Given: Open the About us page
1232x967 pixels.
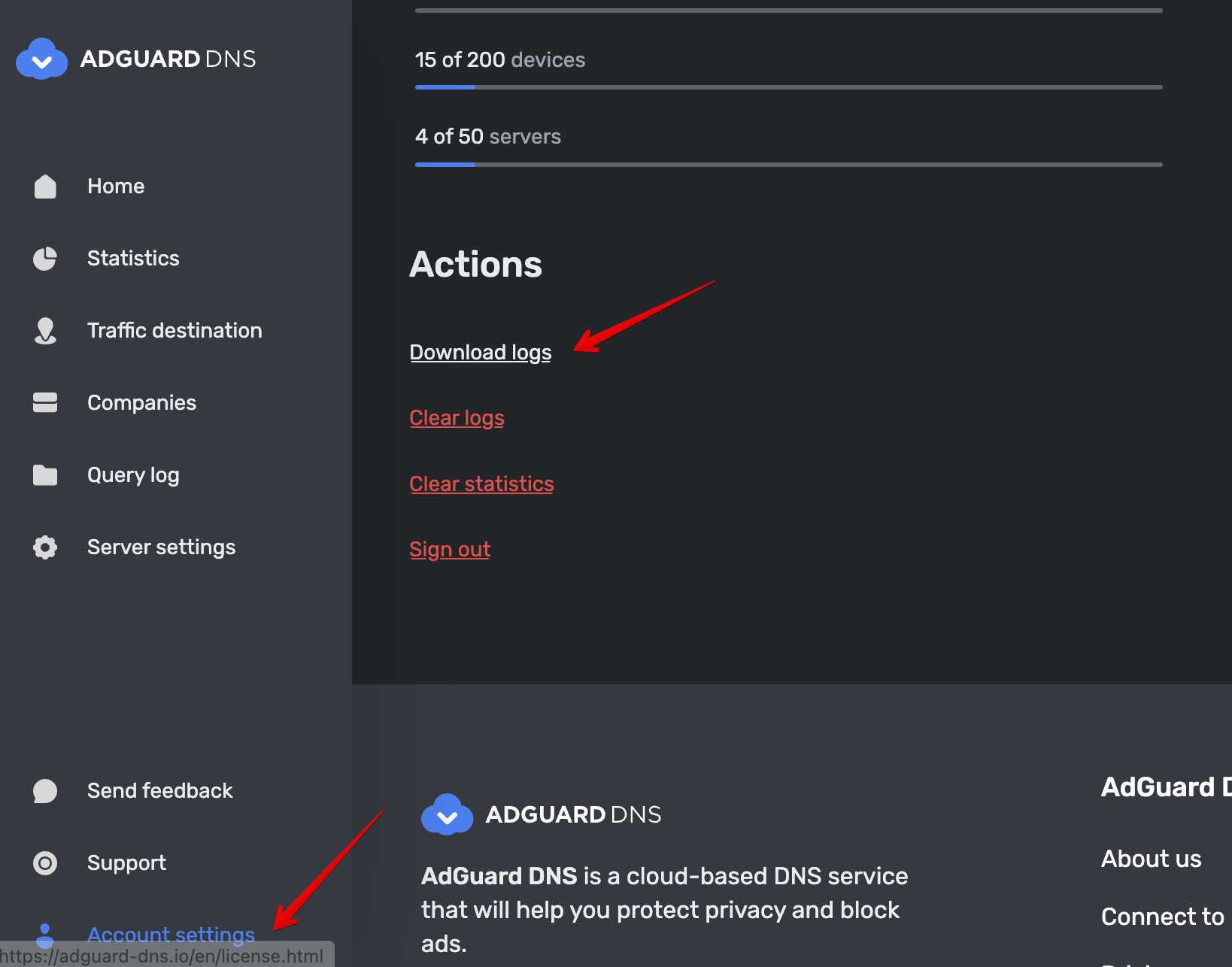Looking at the screenshot, I should coord(1151,858).
